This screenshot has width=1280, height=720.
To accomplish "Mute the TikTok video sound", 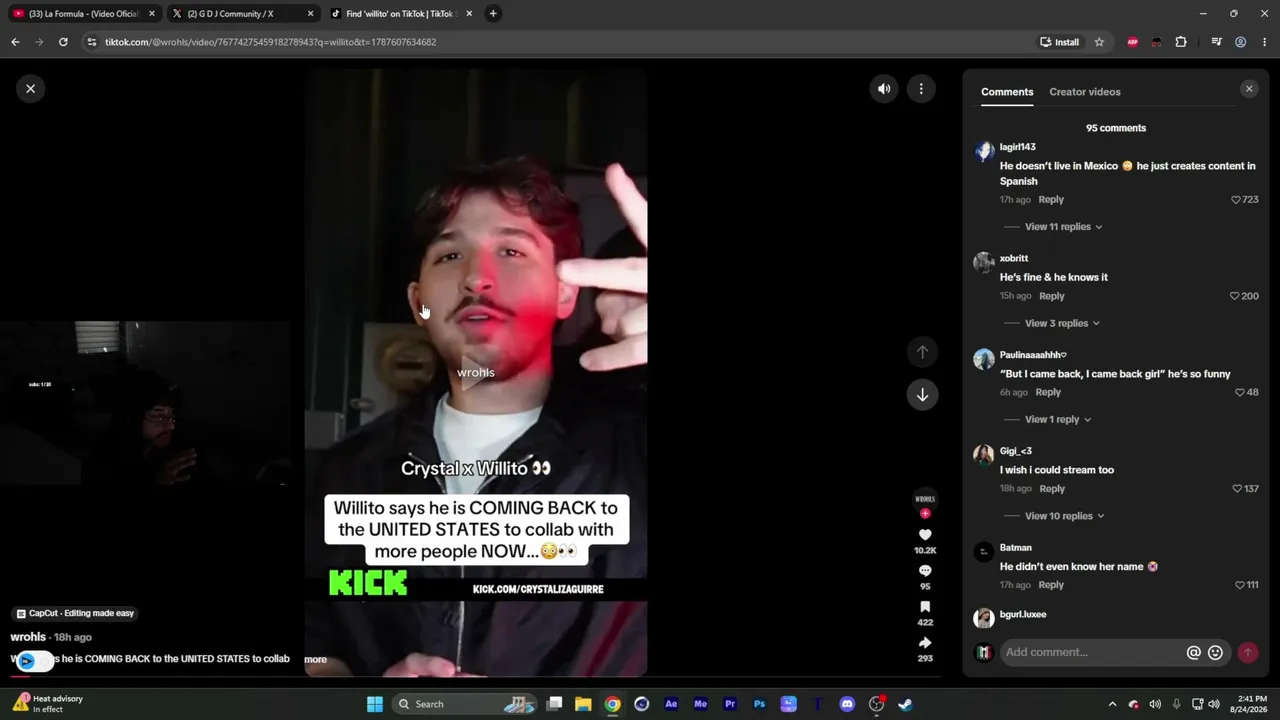I will coord(884,89).
